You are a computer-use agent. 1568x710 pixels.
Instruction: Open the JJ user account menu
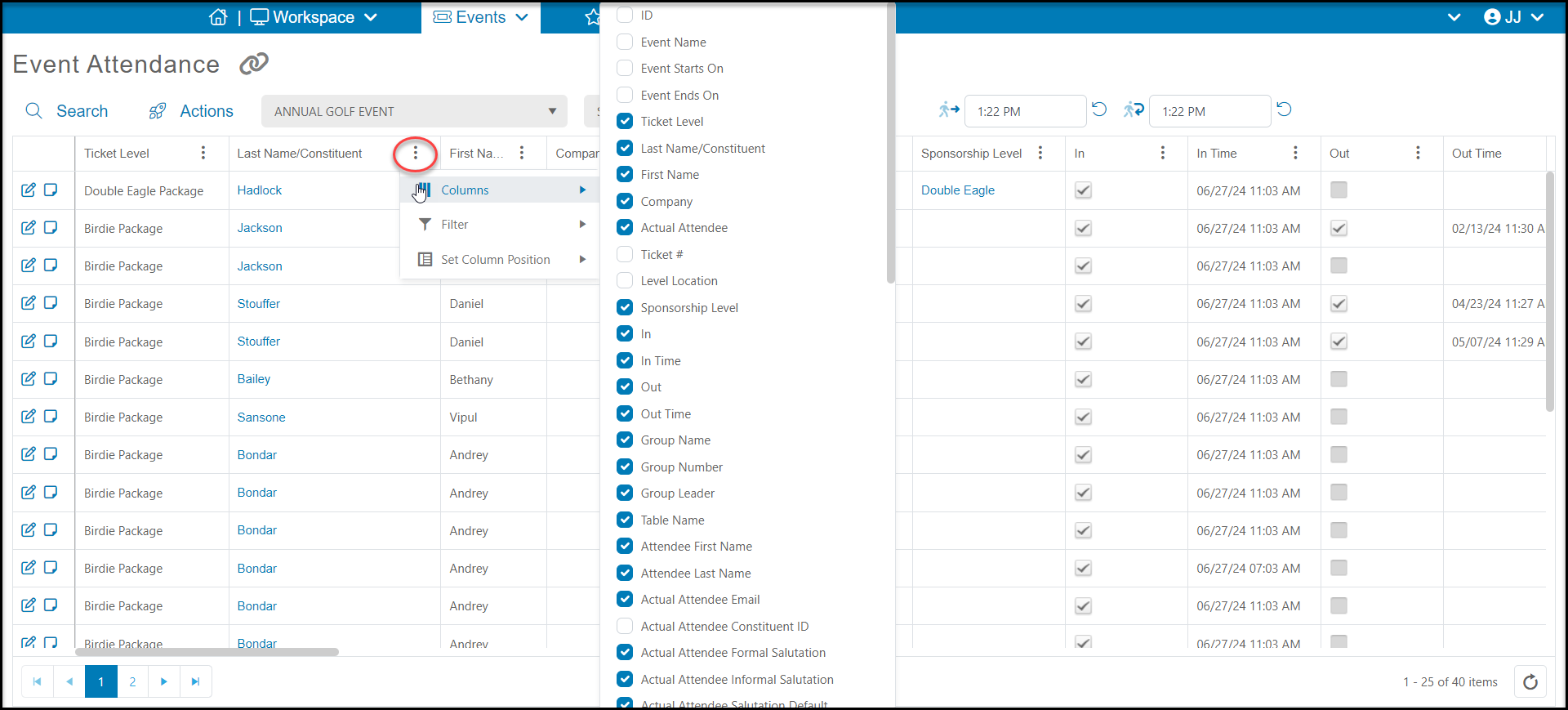pyautogui.click(x=1513, y=17)
